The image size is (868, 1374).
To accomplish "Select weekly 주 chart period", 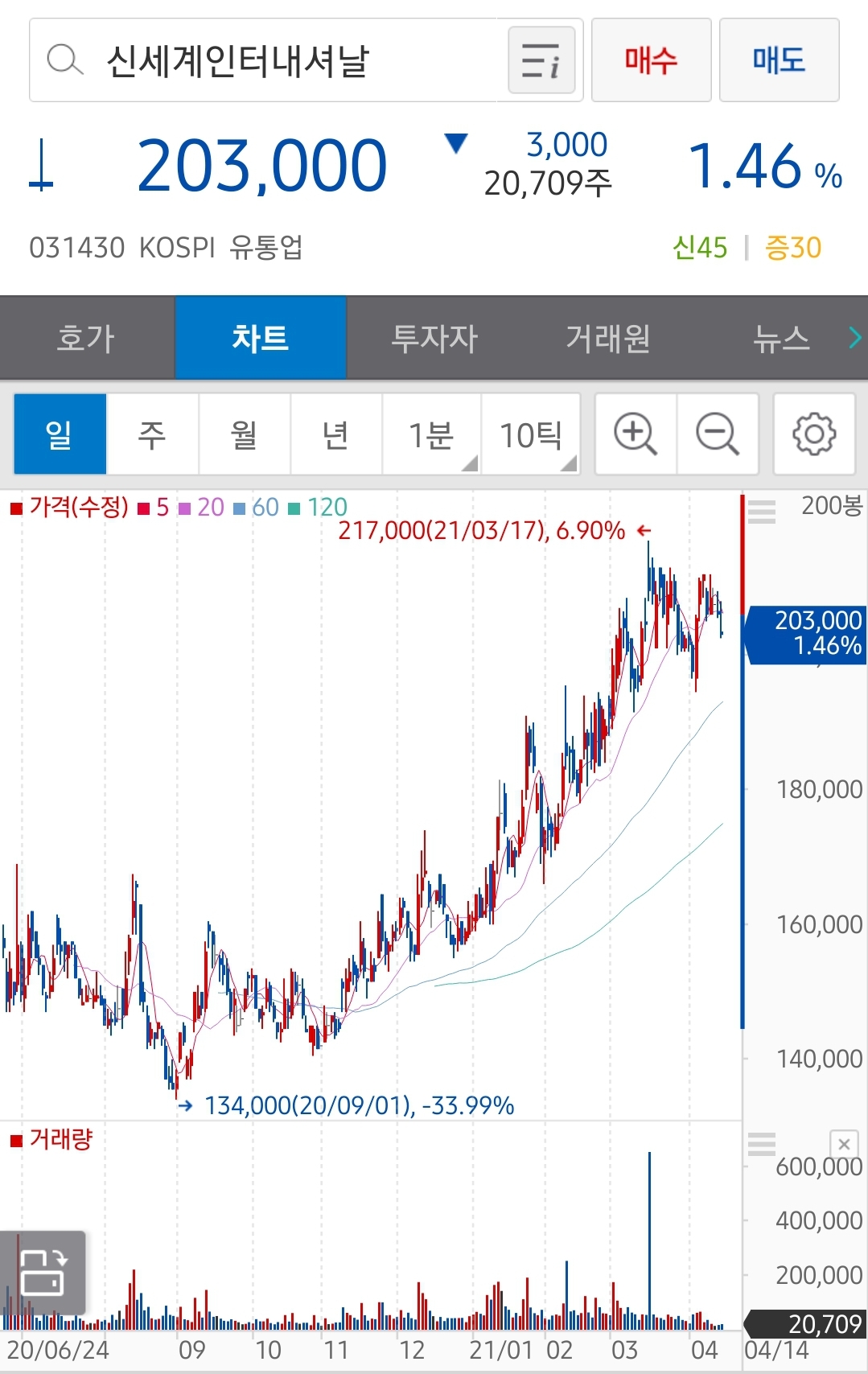I will click(x=153, y=434).
